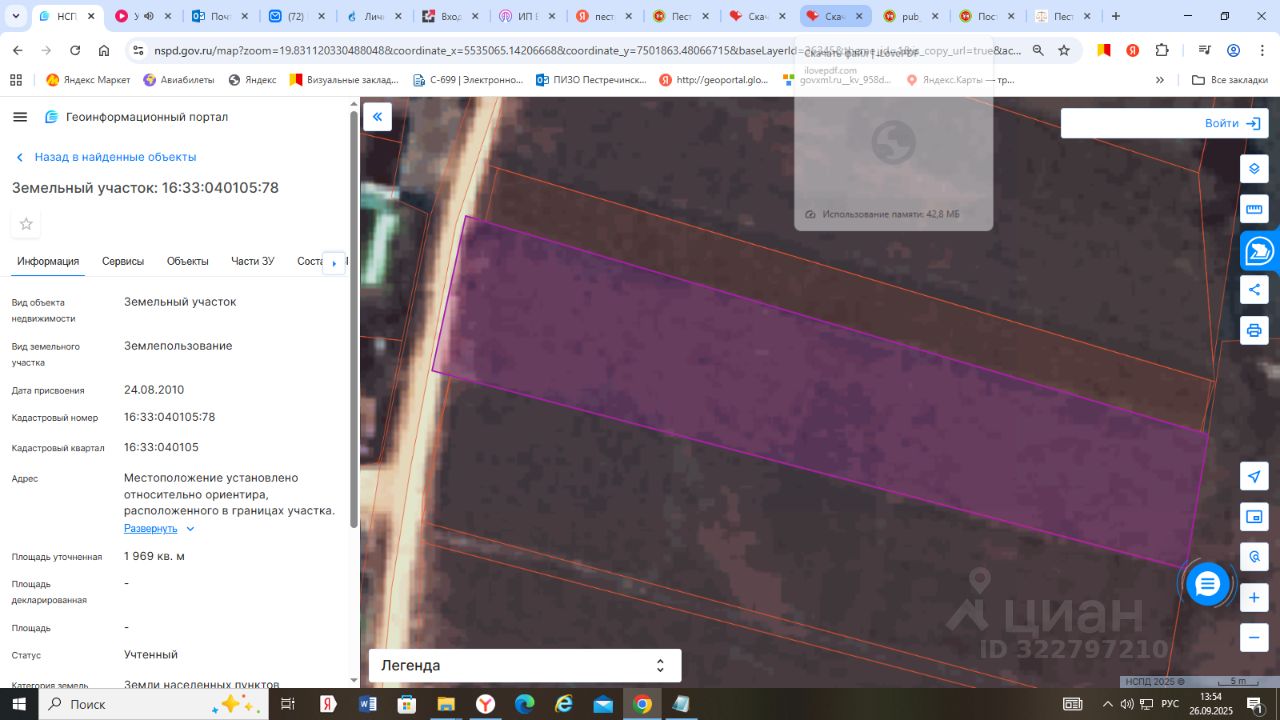Zoom in the map with plus button

tap(1254, 598)
